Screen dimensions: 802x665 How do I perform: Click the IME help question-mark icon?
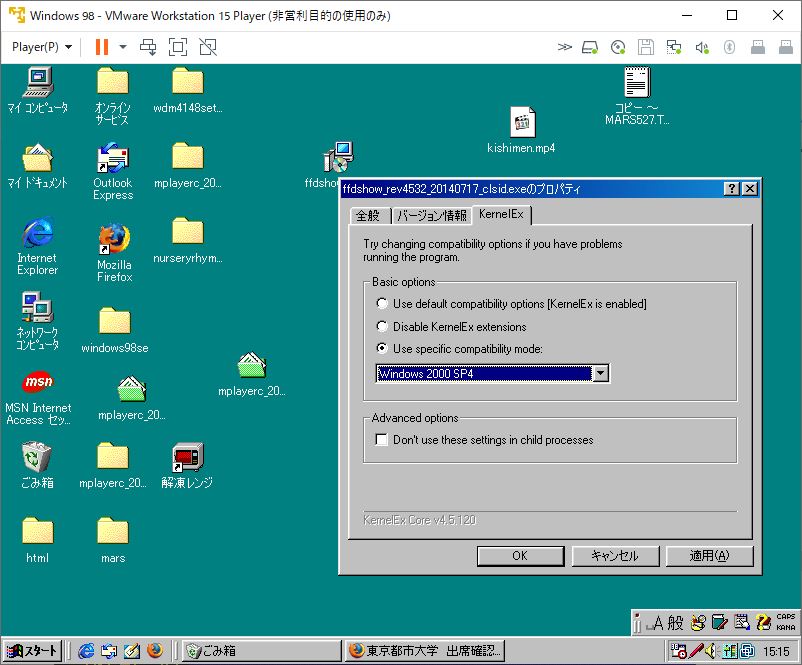[764, 623]
